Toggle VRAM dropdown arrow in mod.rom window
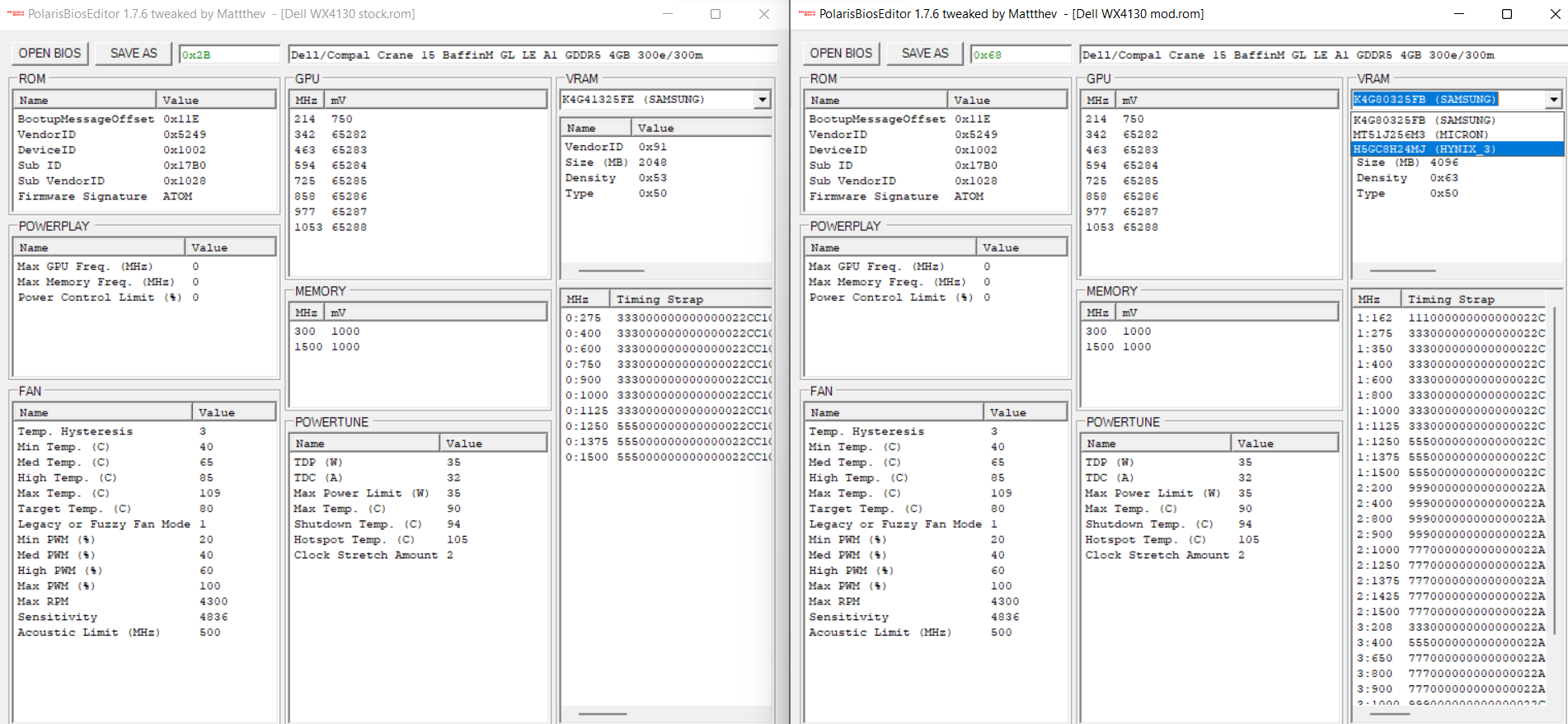Image resolution: width=1568 pixels, height=724 pixels. [1554, 100]
